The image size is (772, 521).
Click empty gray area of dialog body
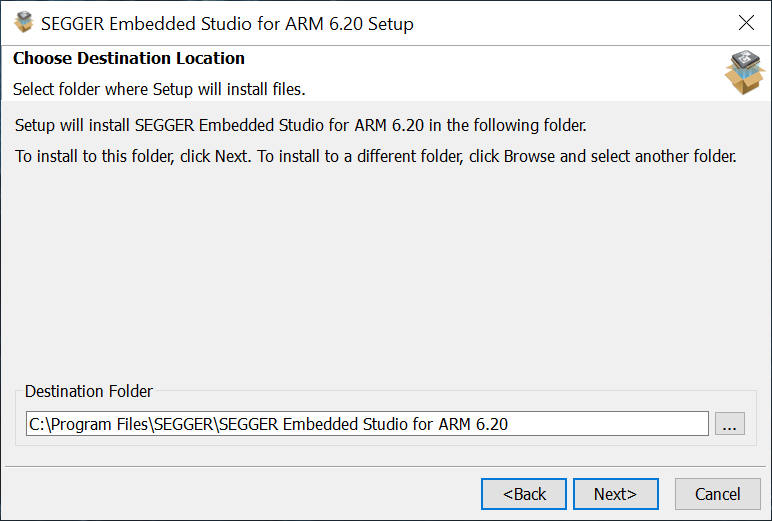[x=385, y=280]
